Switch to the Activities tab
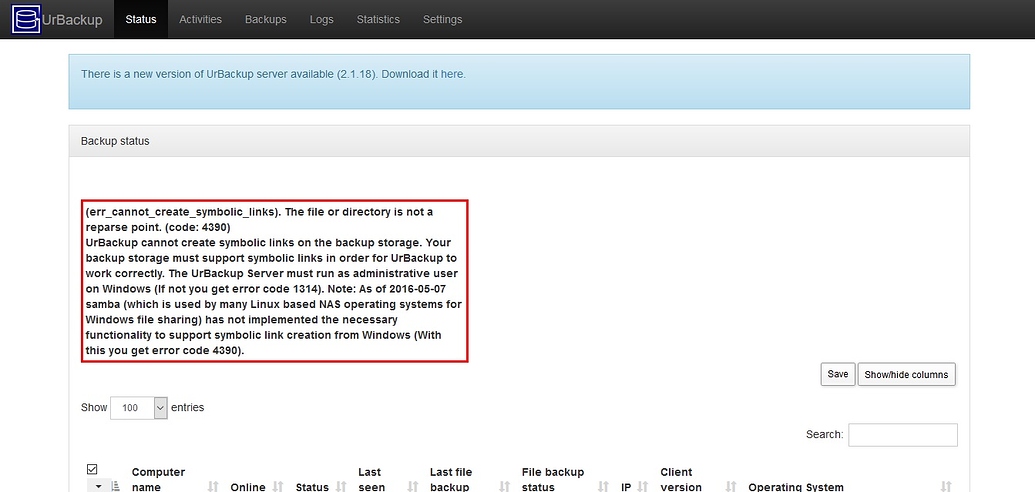1035x492 pixels. point(200,19)
